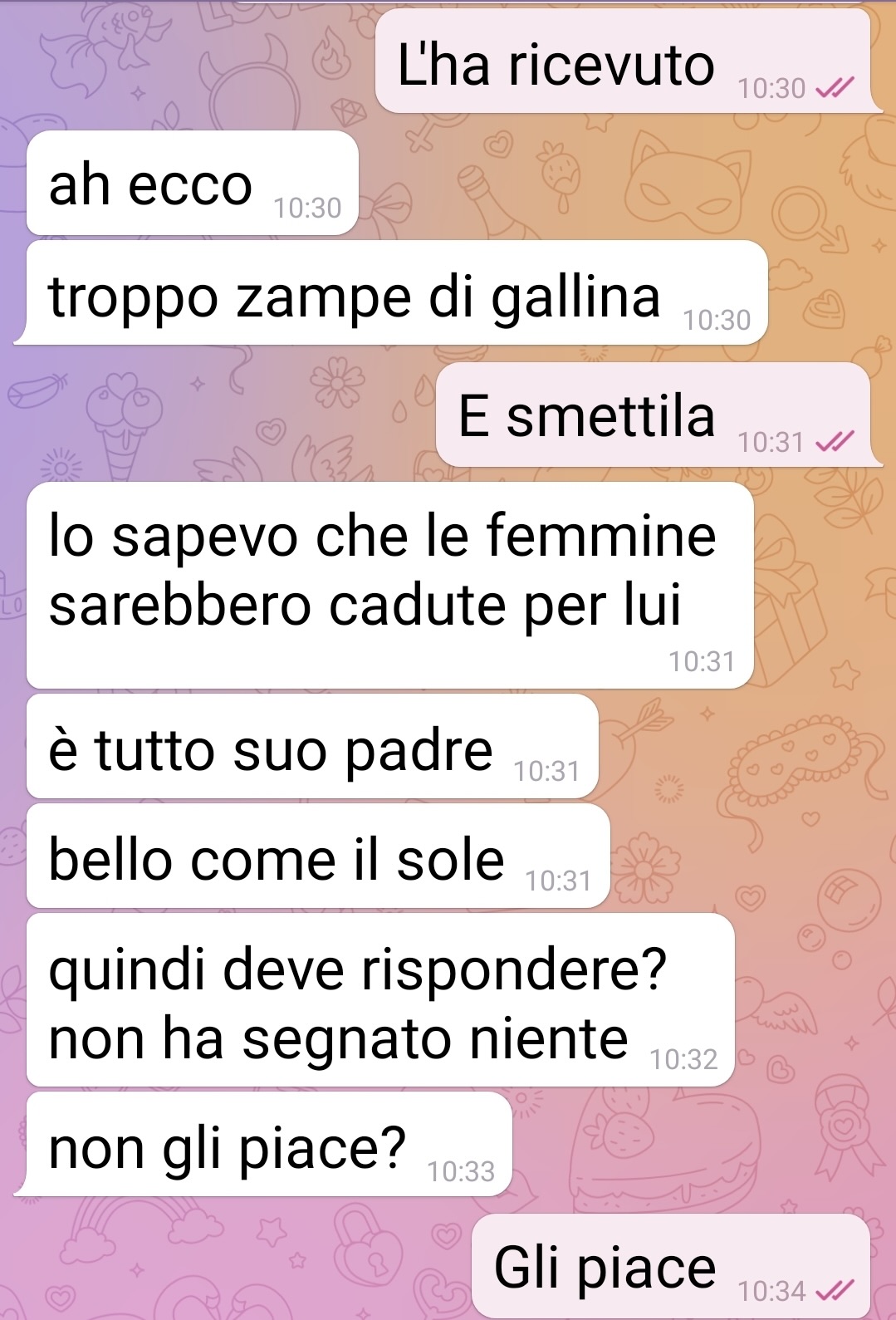Tap the 10:31 timestamp on 'bello come il sole'
896x1320 pixels.
point(558,881)
